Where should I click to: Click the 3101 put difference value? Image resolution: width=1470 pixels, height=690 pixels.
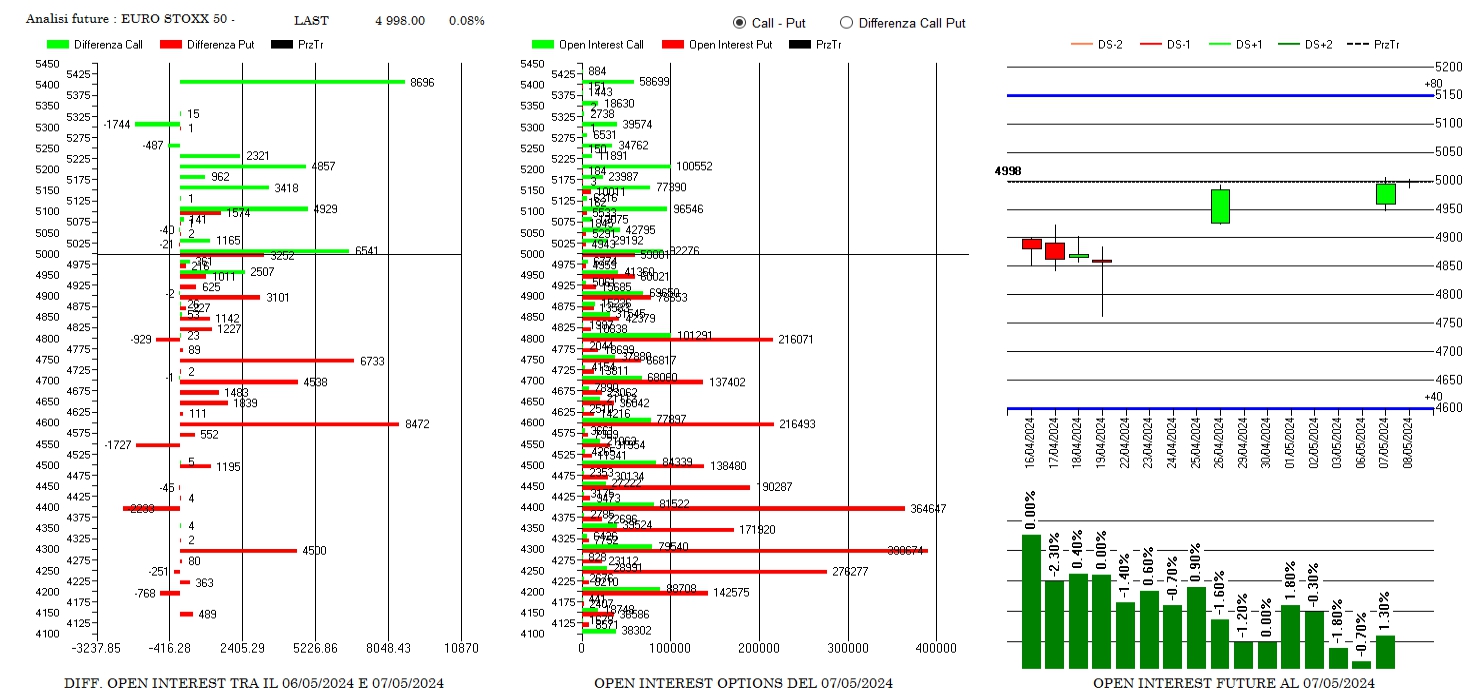tap(278, 297)
